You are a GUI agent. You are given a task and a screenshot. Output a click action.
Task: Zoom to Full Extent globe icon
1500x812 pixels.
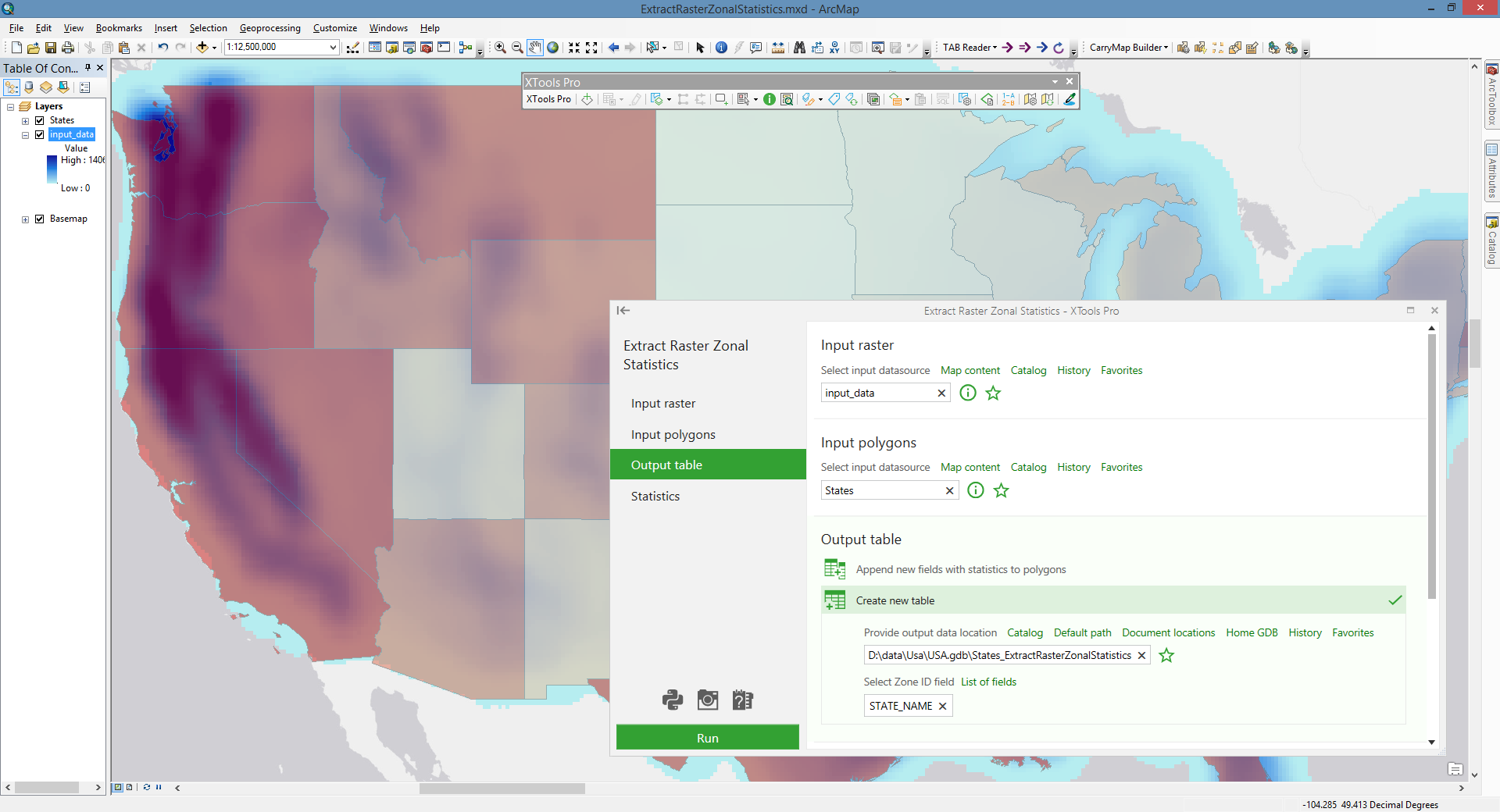552,48
